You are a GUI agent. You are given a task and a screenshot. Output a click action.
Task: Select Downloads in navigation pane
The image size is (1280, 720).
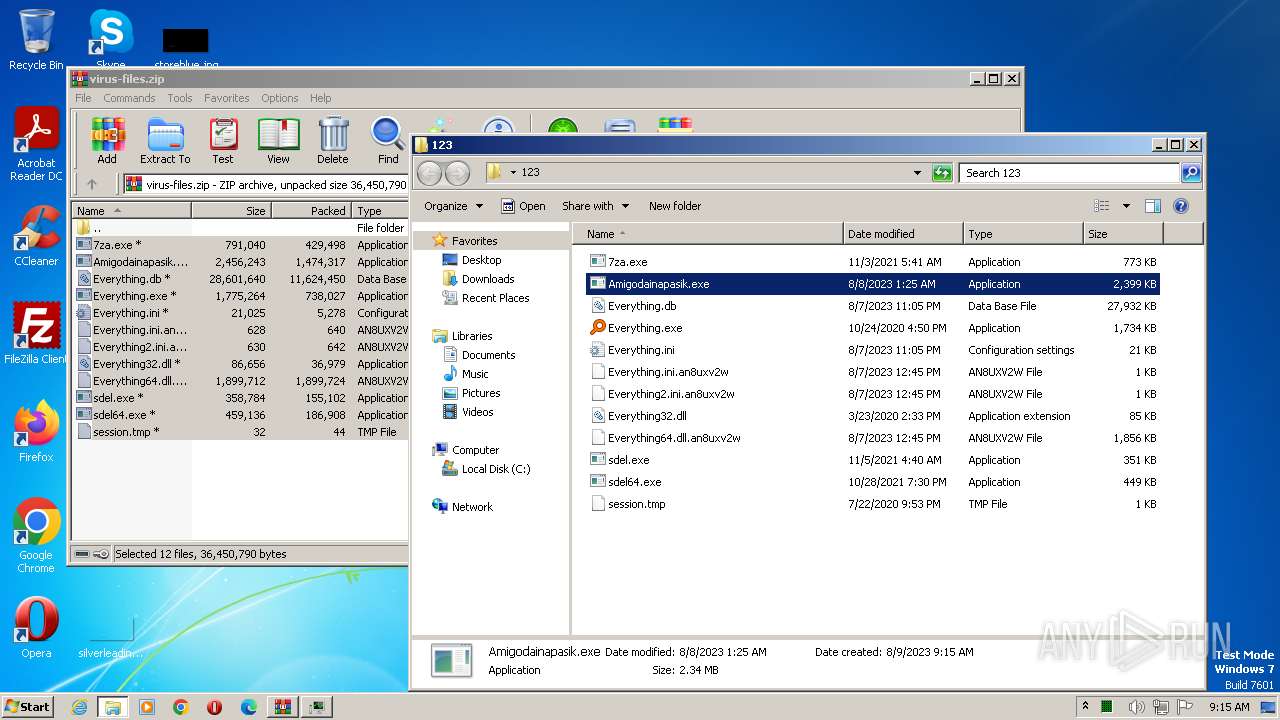point(488,279)
